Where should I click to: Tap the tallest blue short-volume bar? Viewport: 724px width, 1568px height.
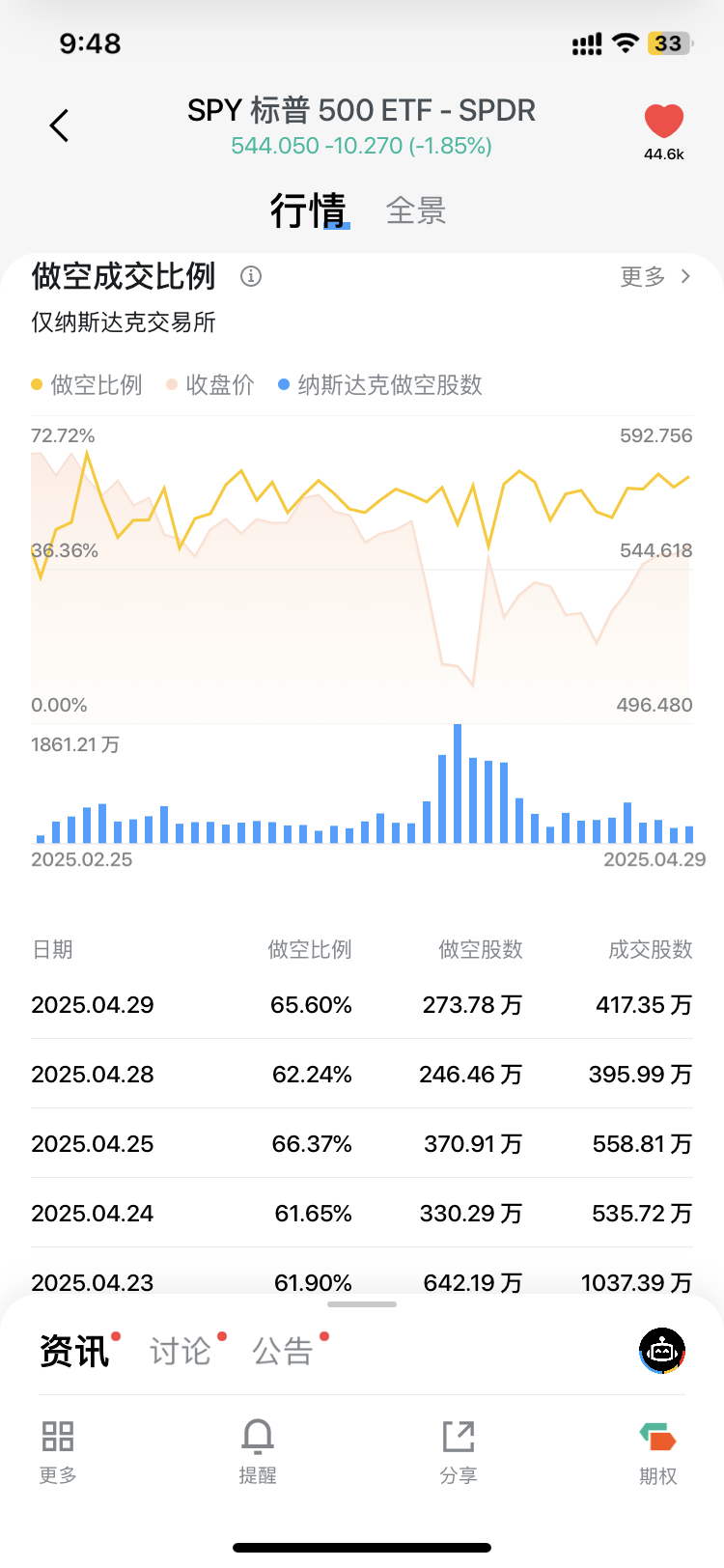click(x=458, y=783)
